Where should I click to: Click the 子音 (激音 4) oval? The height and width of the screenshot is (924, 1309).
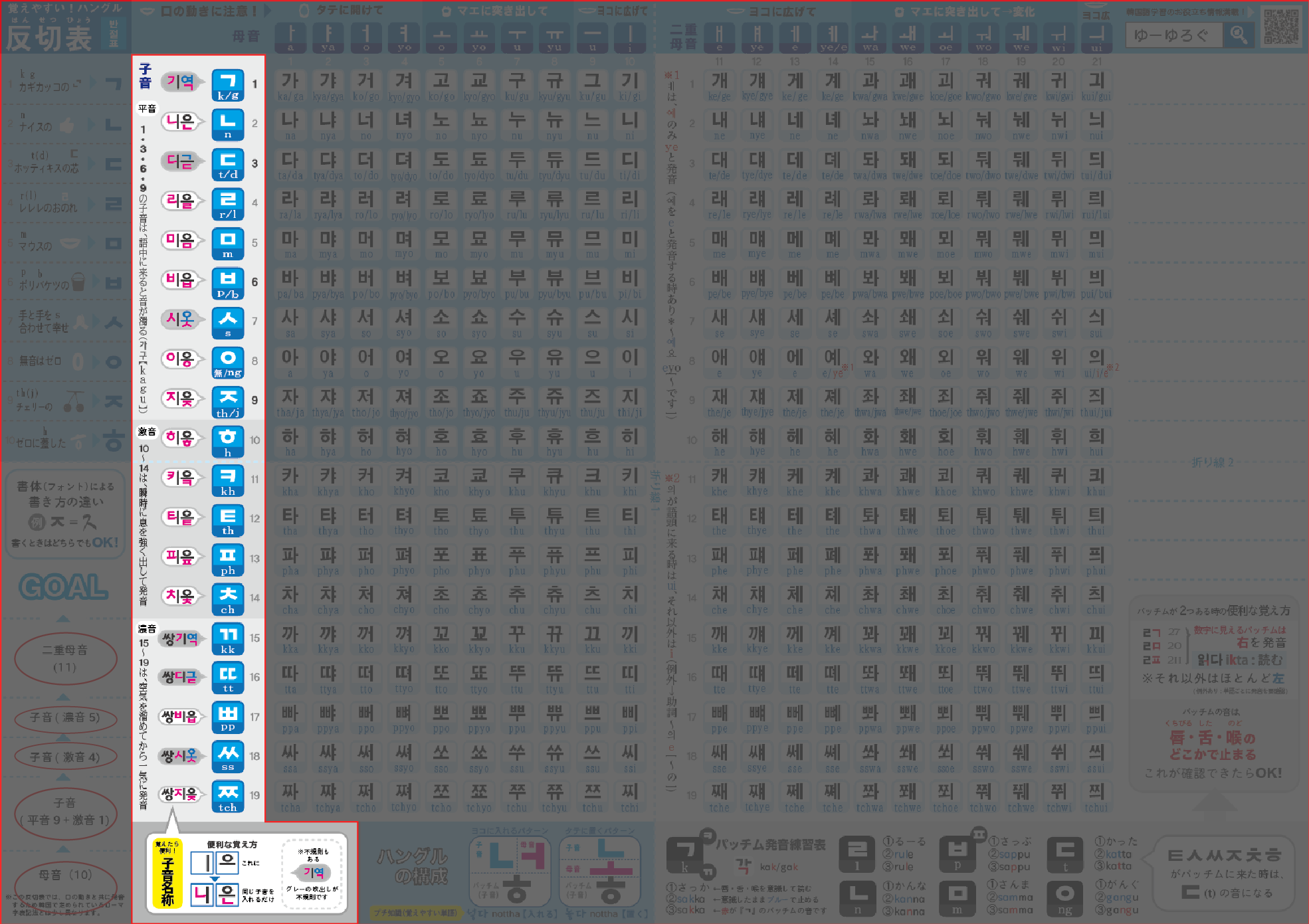point(65,757)
